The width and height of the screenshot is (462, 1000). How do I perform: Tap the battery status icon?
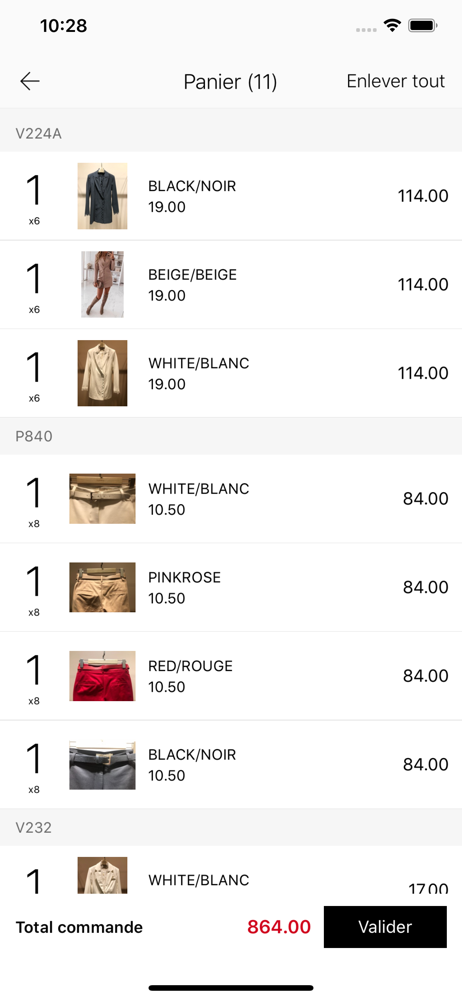pos(422,26)
